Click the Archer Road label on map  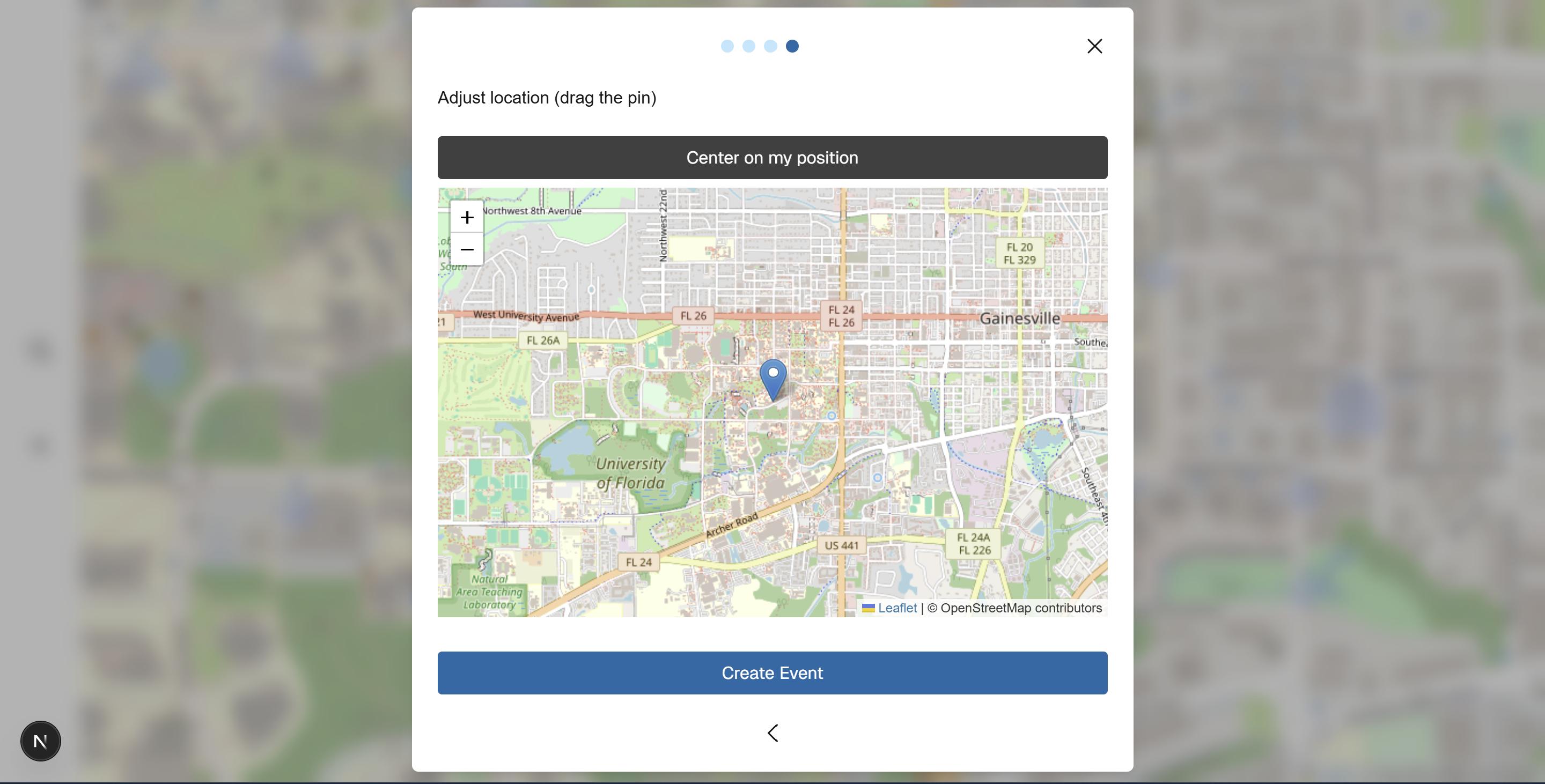coord(731,525)
